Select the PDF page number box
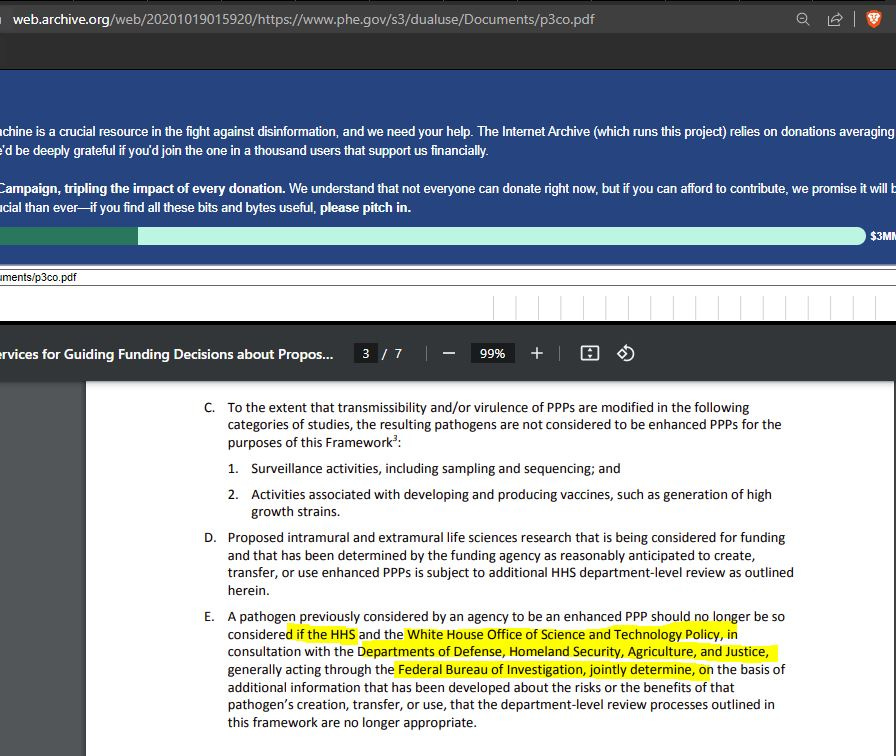The height and width of the screenshot is (756, 896). click(x=366, y=354)
